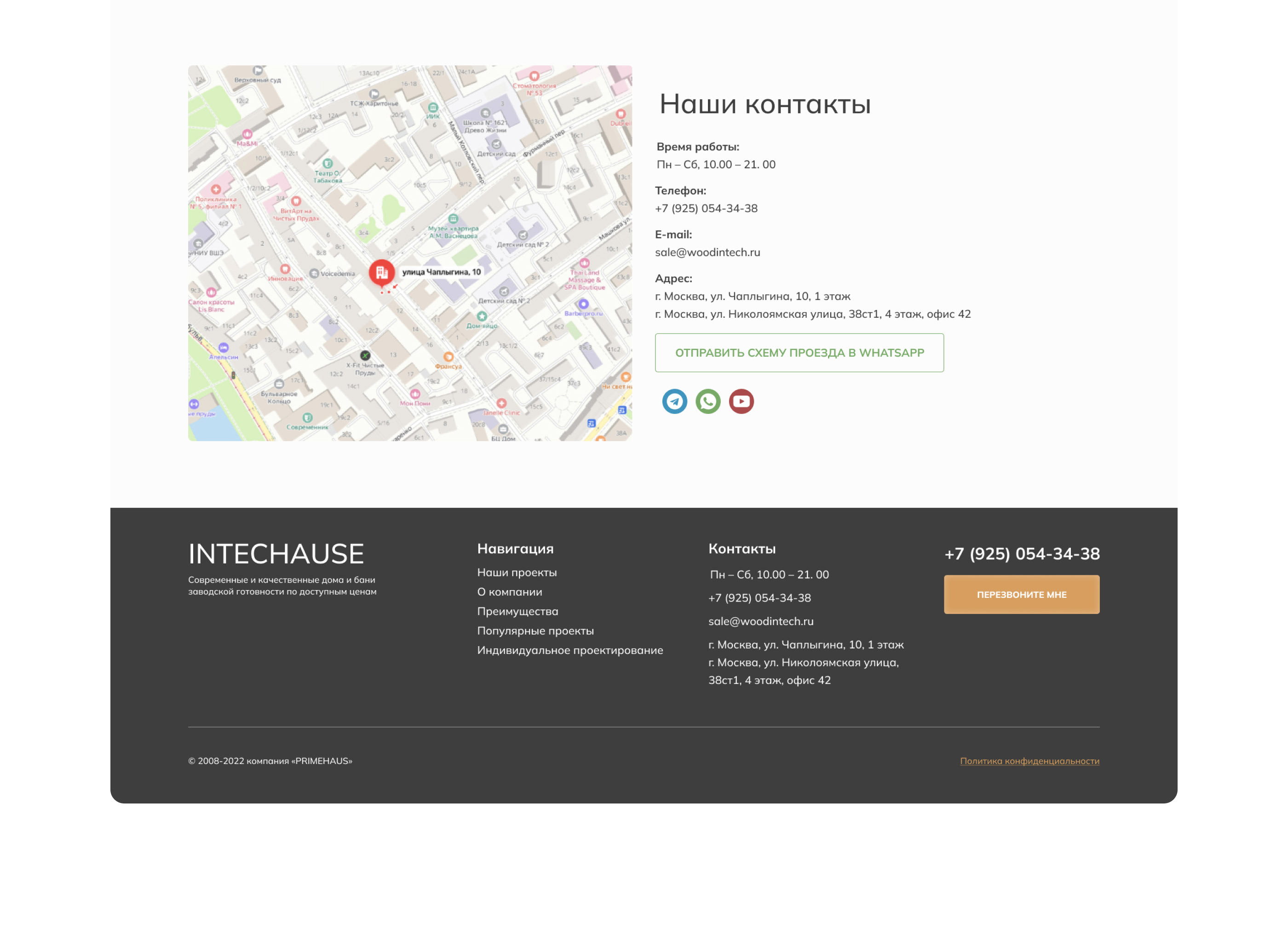Open 'Популярные проекты' footer link
The height and width of the screenshot is (941, 1288).
[x=535, y=631]
